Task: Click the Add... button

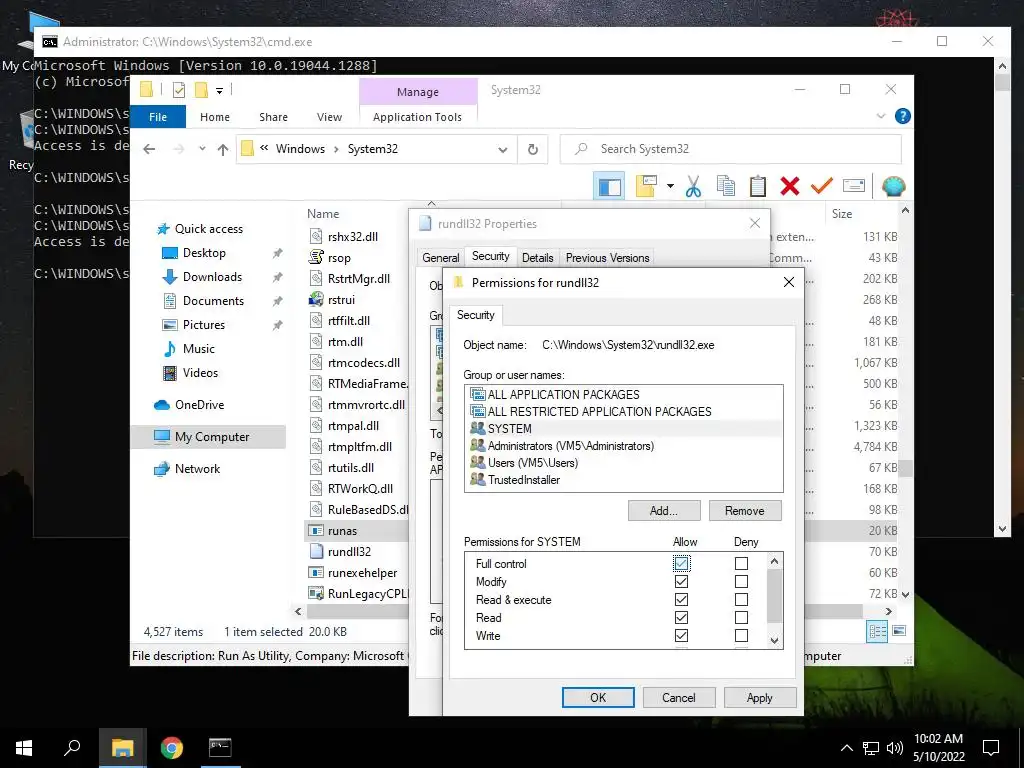Action: pyautogui.click(x=664, y=511)
